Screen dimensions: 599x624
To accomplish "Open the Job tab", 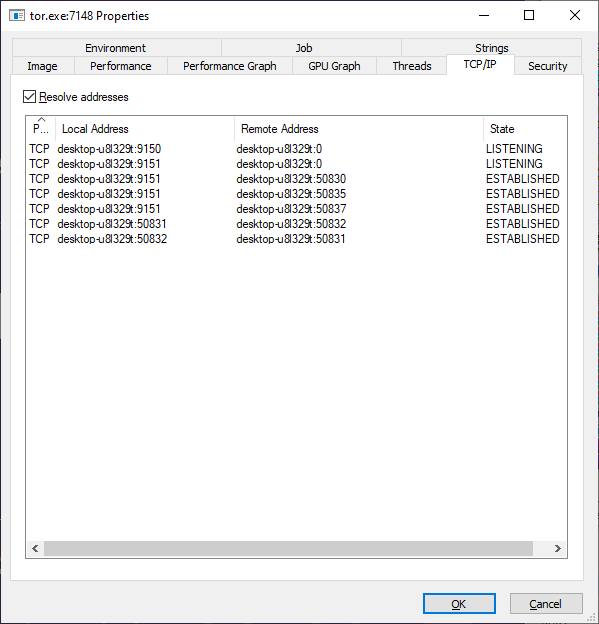I will (x=311, y=48).
